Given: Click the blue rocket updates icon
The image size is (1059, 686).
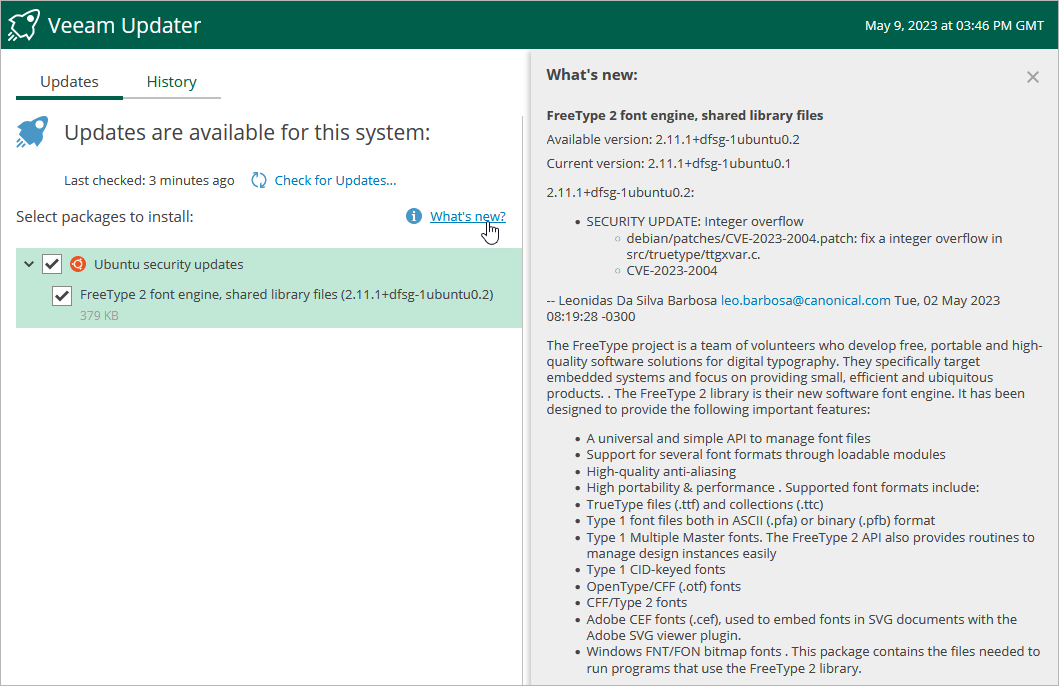Looking at the screenshot, I should click(32, 132).
